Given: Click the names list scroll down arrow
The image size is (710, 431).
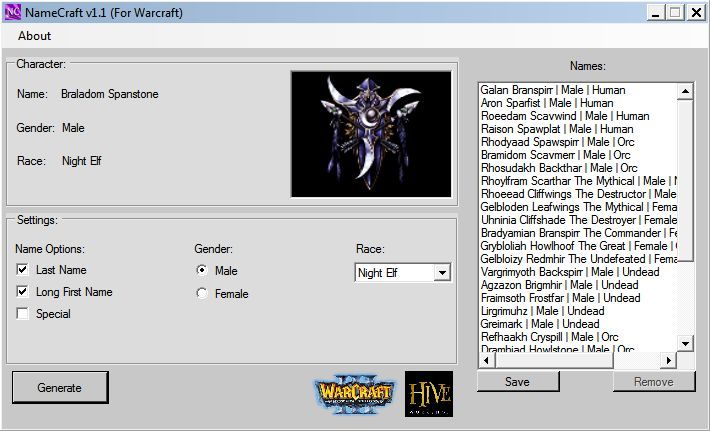Looking at the screenshot, I should click(686, 343).
